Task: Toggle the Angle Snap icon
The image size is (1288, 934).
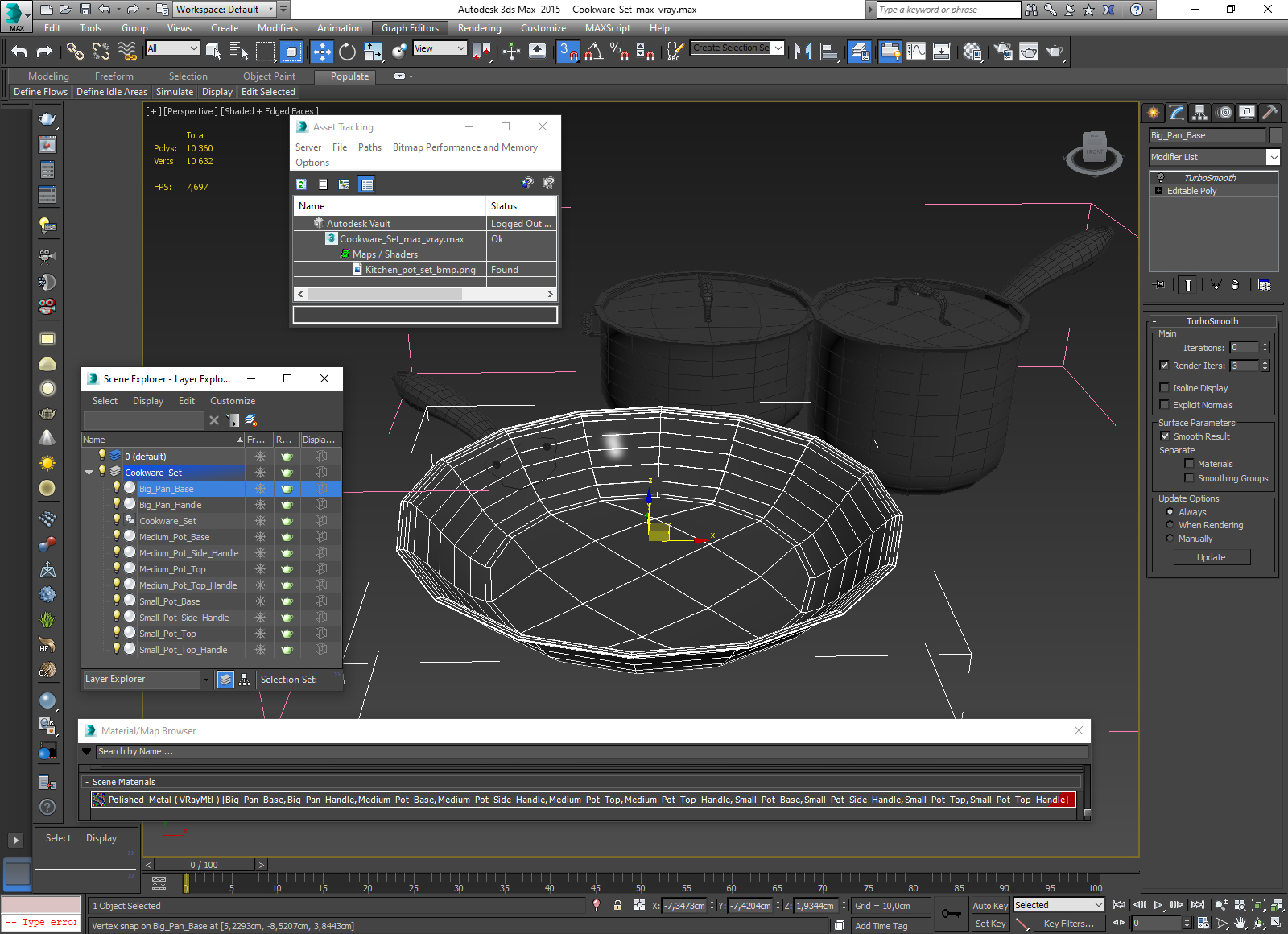Action: pos(594,52)
